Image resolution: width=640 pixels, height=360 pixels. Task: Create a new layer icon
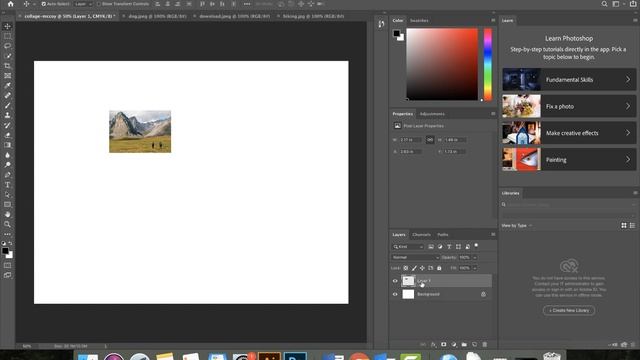(x=474, y=344)
